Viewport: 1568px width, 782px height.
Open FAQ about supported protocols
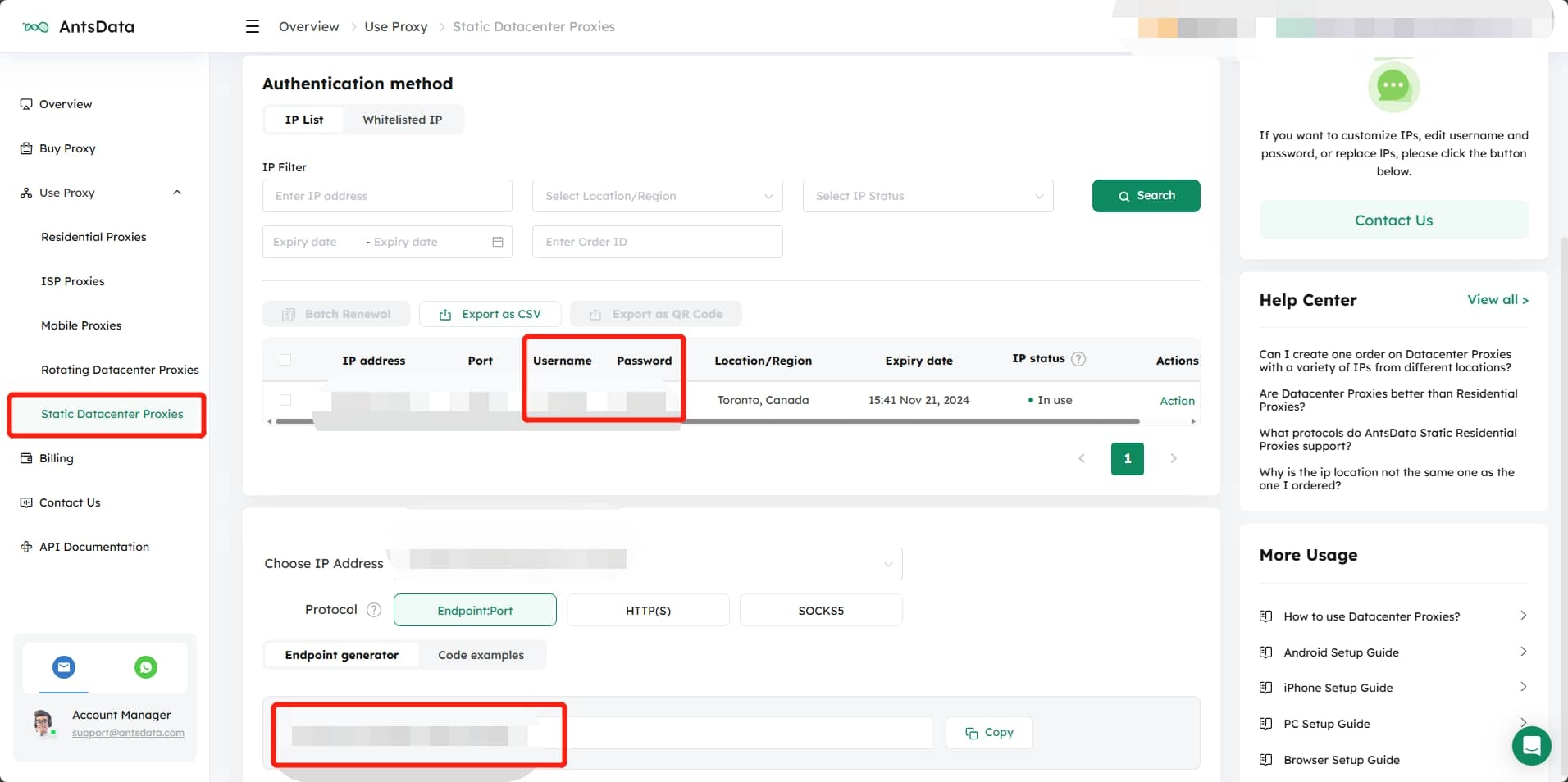pyautogui.click(x=1388, y=439)
